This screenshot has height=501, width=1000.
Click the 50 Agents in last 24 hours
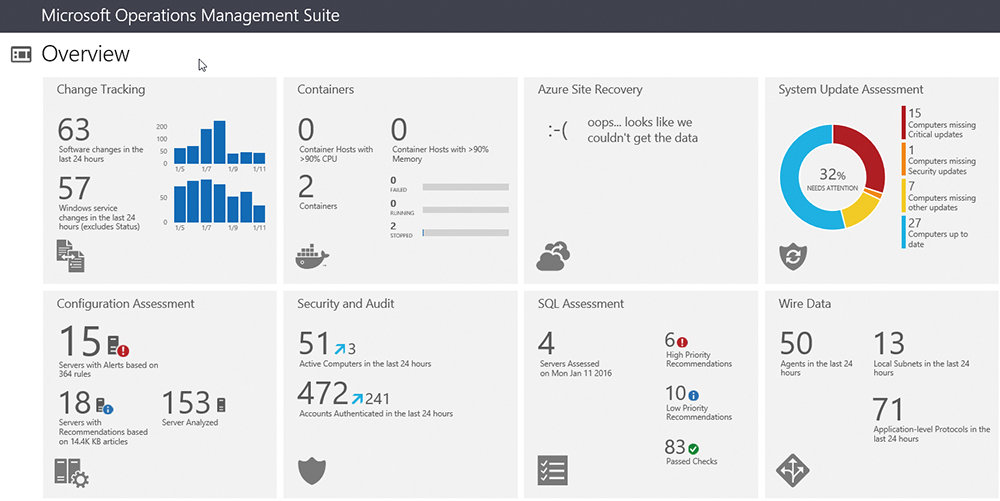click(x=797, y=344)
